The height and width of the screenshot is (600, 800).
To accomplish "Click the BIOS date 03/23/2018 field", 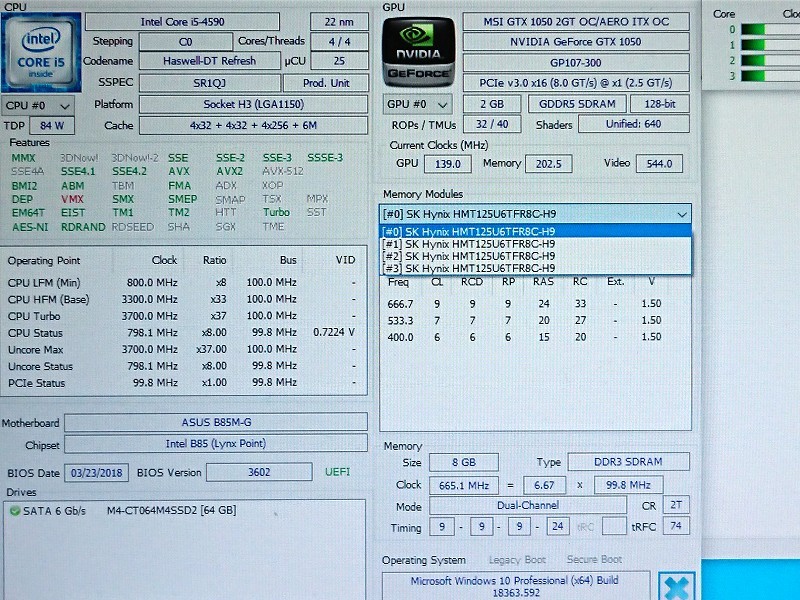I will [96, 472].
